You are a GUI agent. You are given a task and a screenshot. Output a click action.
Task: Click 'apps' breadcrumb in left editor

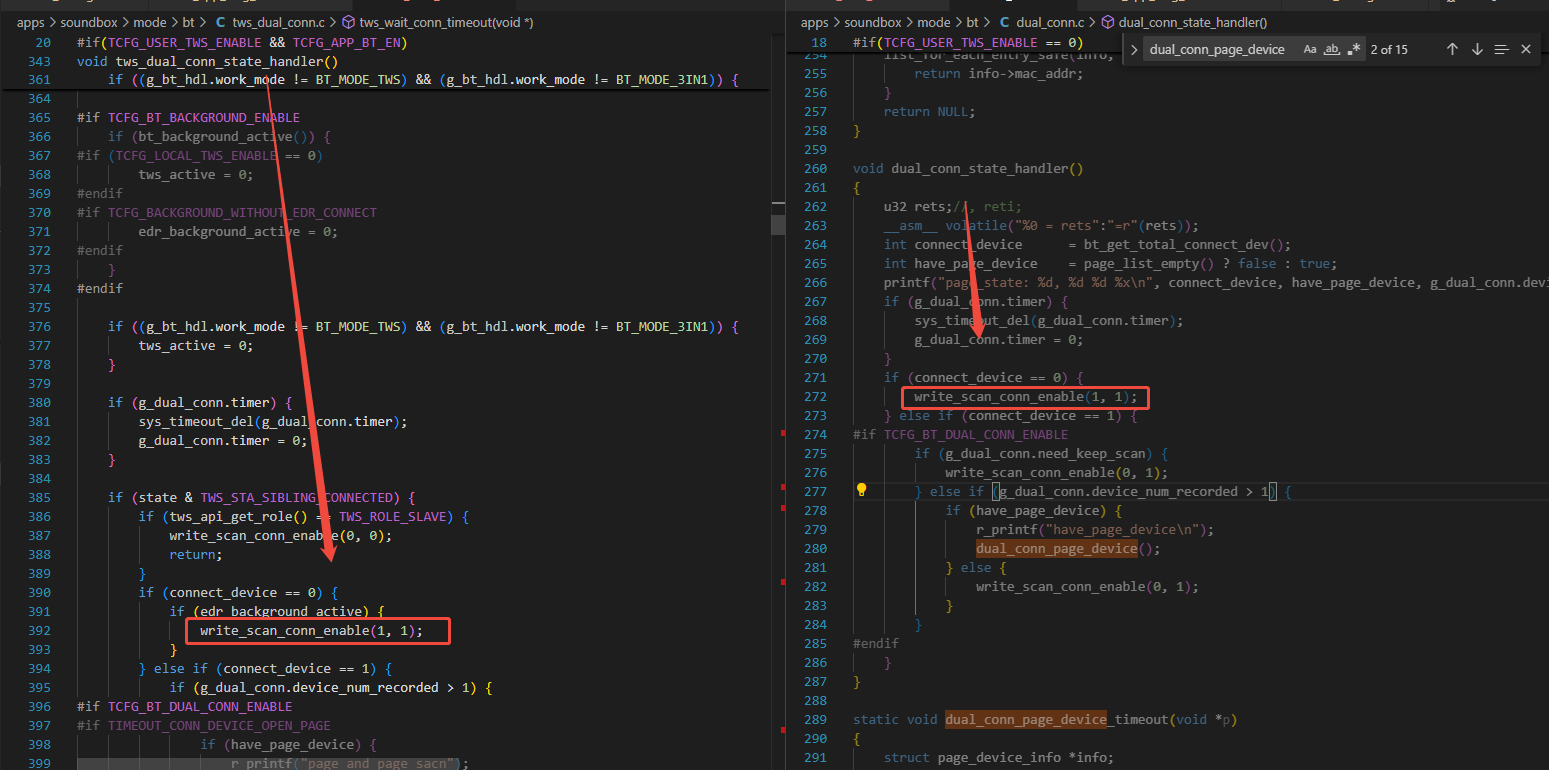(x=32, y=21)
